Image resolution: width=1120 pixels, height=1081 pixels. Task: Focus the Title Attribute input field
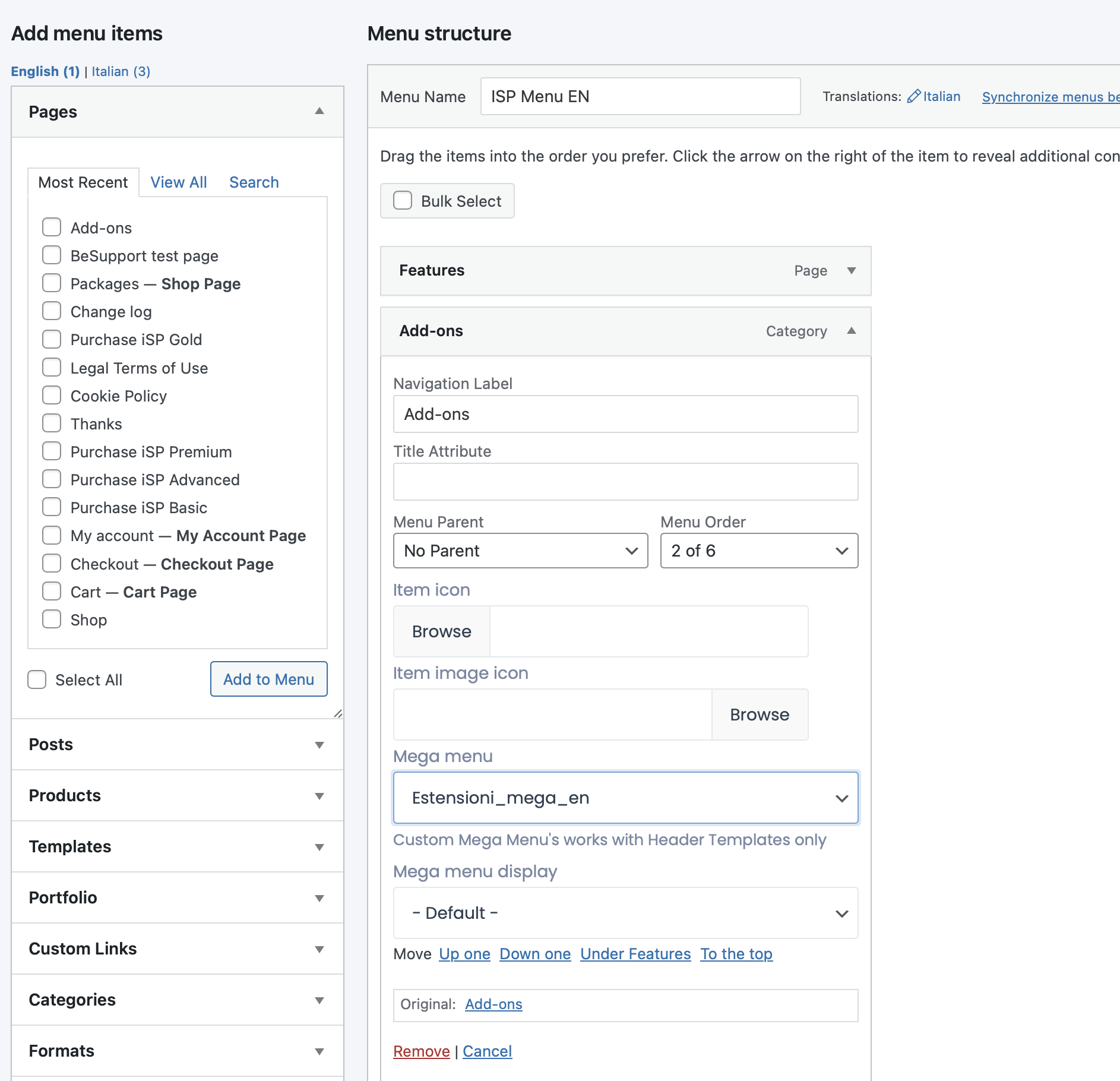[626, 482]
